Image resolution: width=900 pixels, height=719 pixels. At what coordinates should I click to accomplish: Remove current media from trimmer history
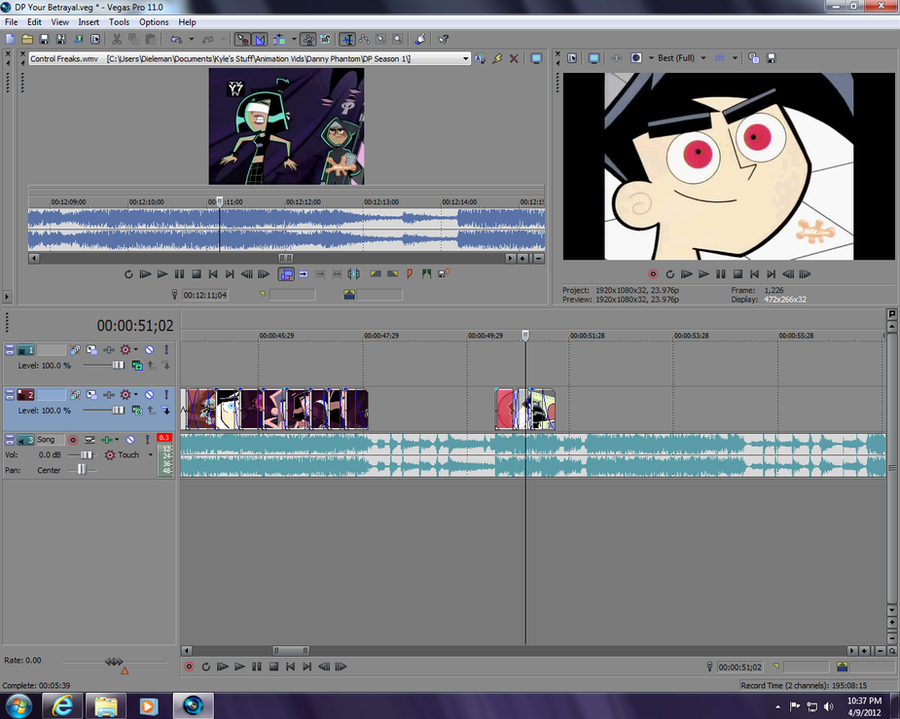pos(514,59)
